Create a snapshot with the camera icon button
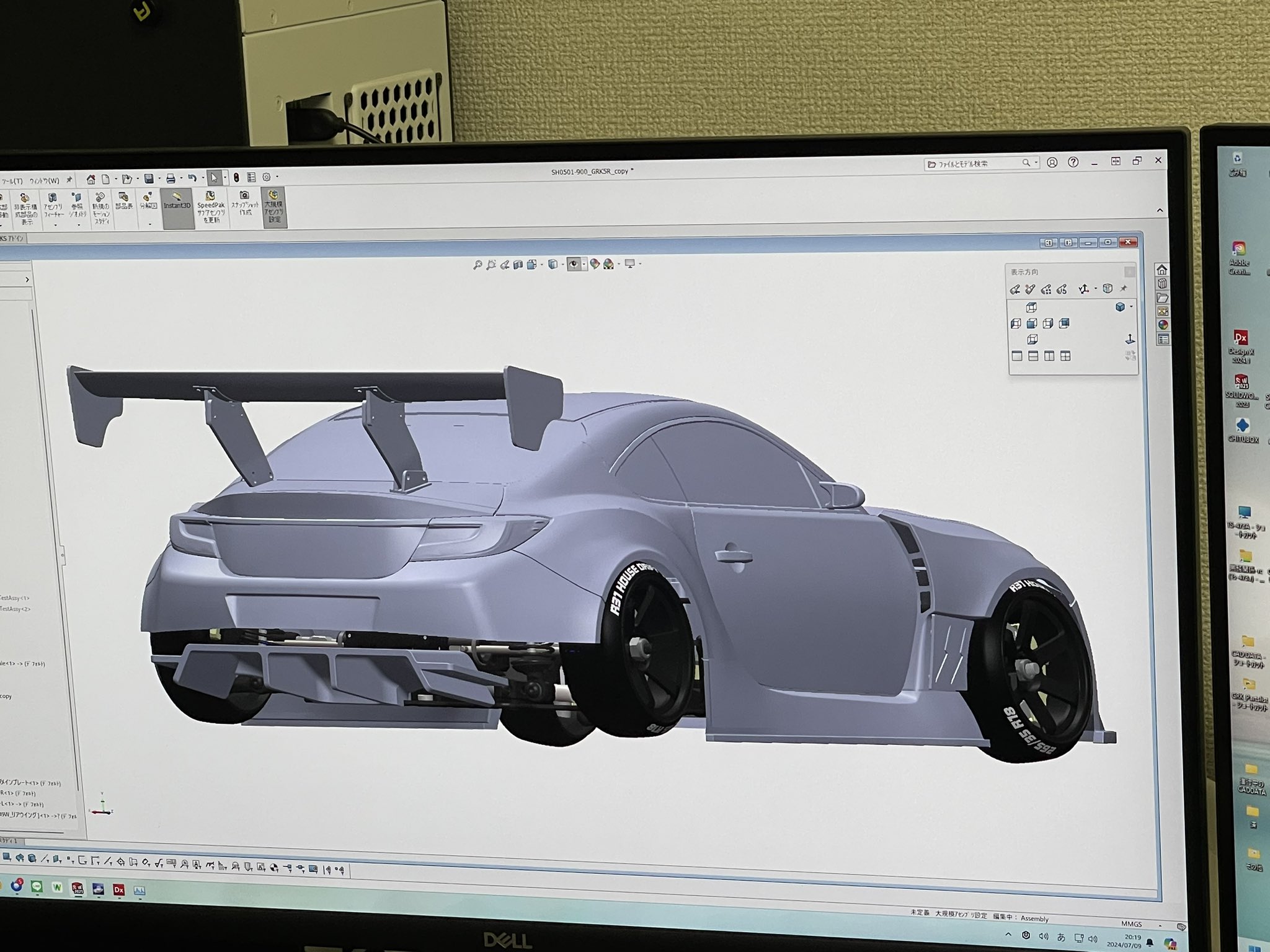Image resolution: width=1270 pixels, height=952 pixels. click(245, 204)
